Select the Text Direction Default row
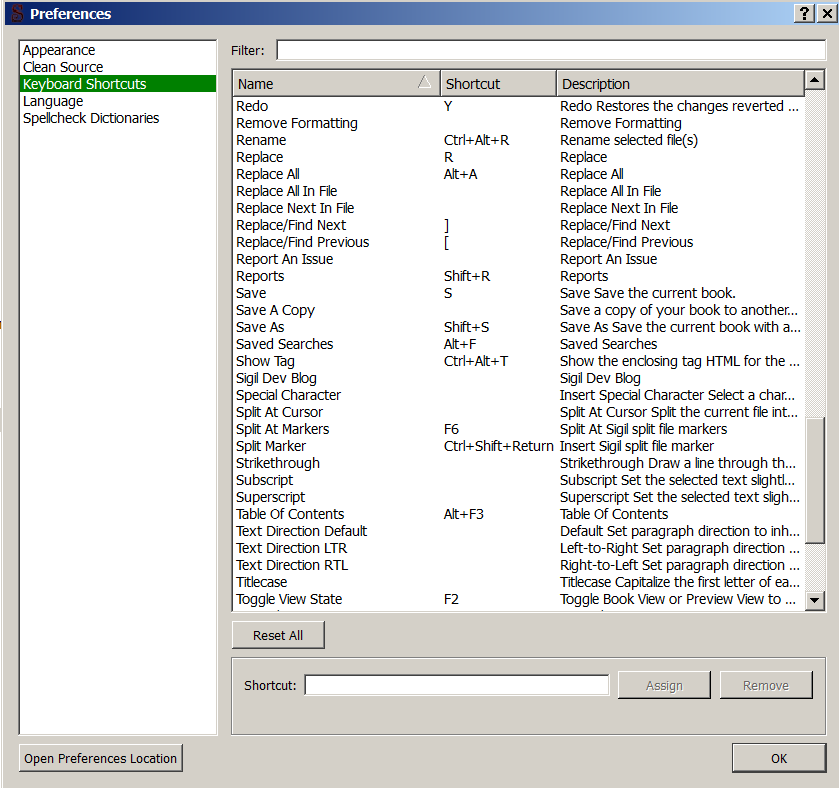The width and height of the screenshot is (839, 788). (518, 531)
